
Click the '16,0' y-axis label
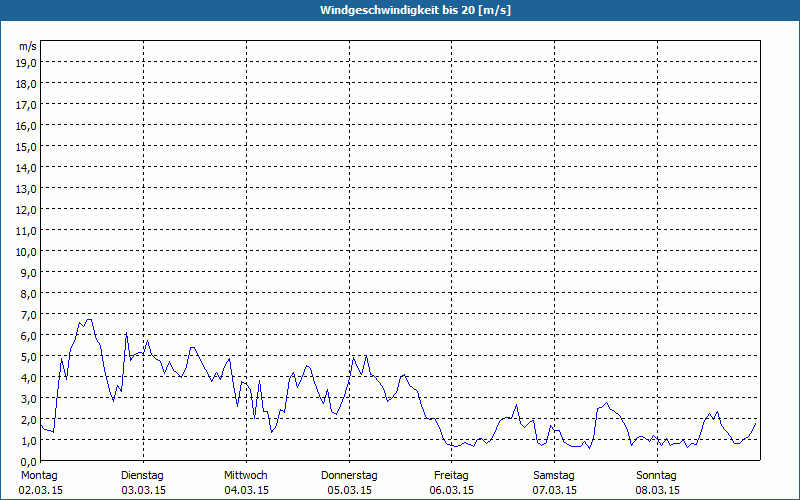(x=26, y=126)
